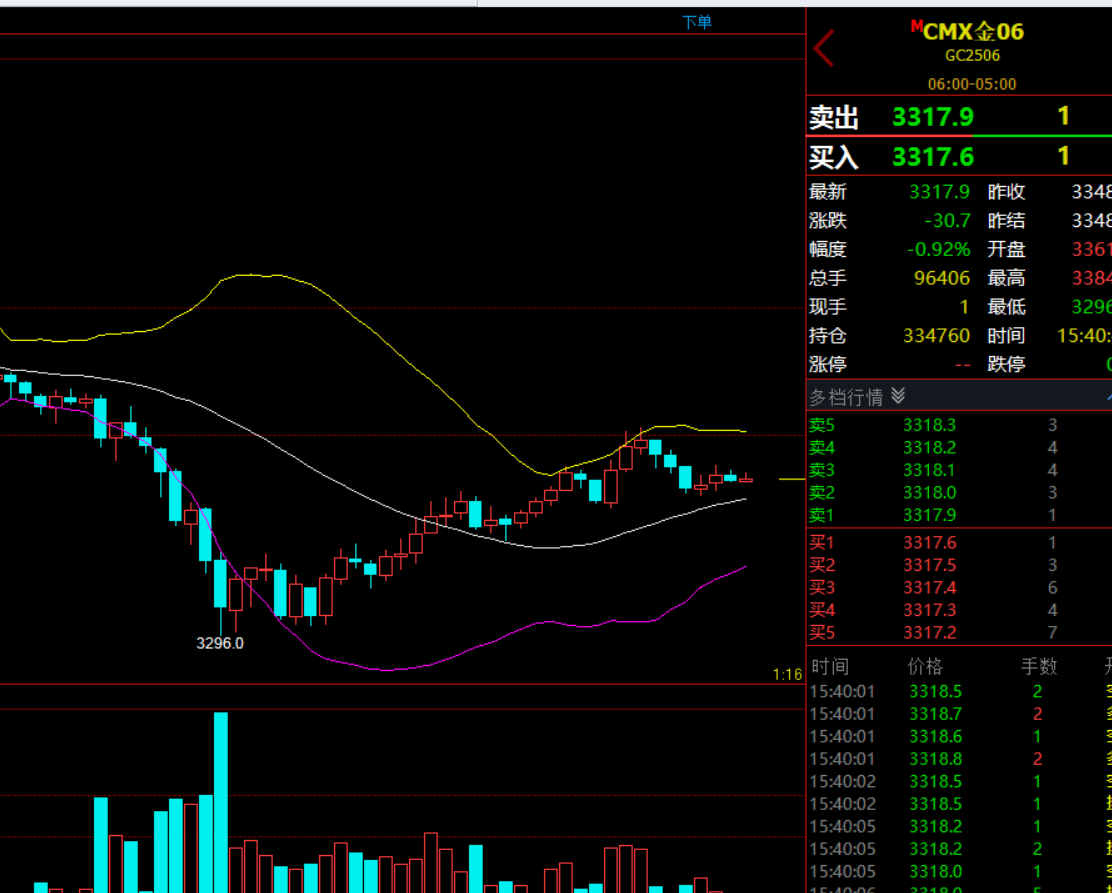Click the 手数 column header

tap(1039, 666)
